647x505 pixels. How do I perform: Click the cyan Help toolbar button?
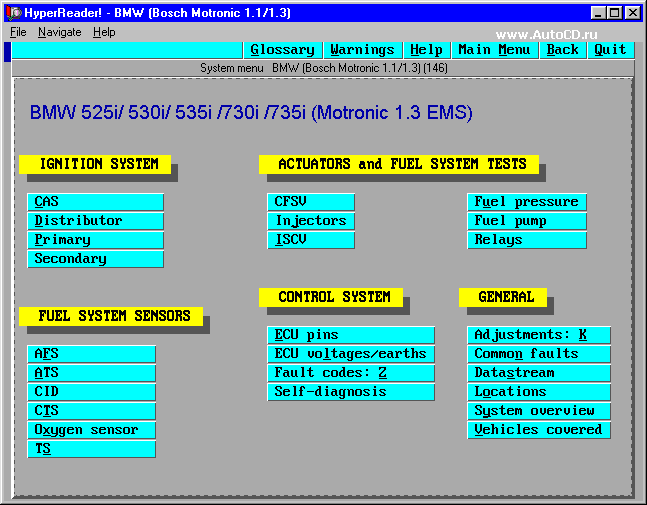click(426, 50)
